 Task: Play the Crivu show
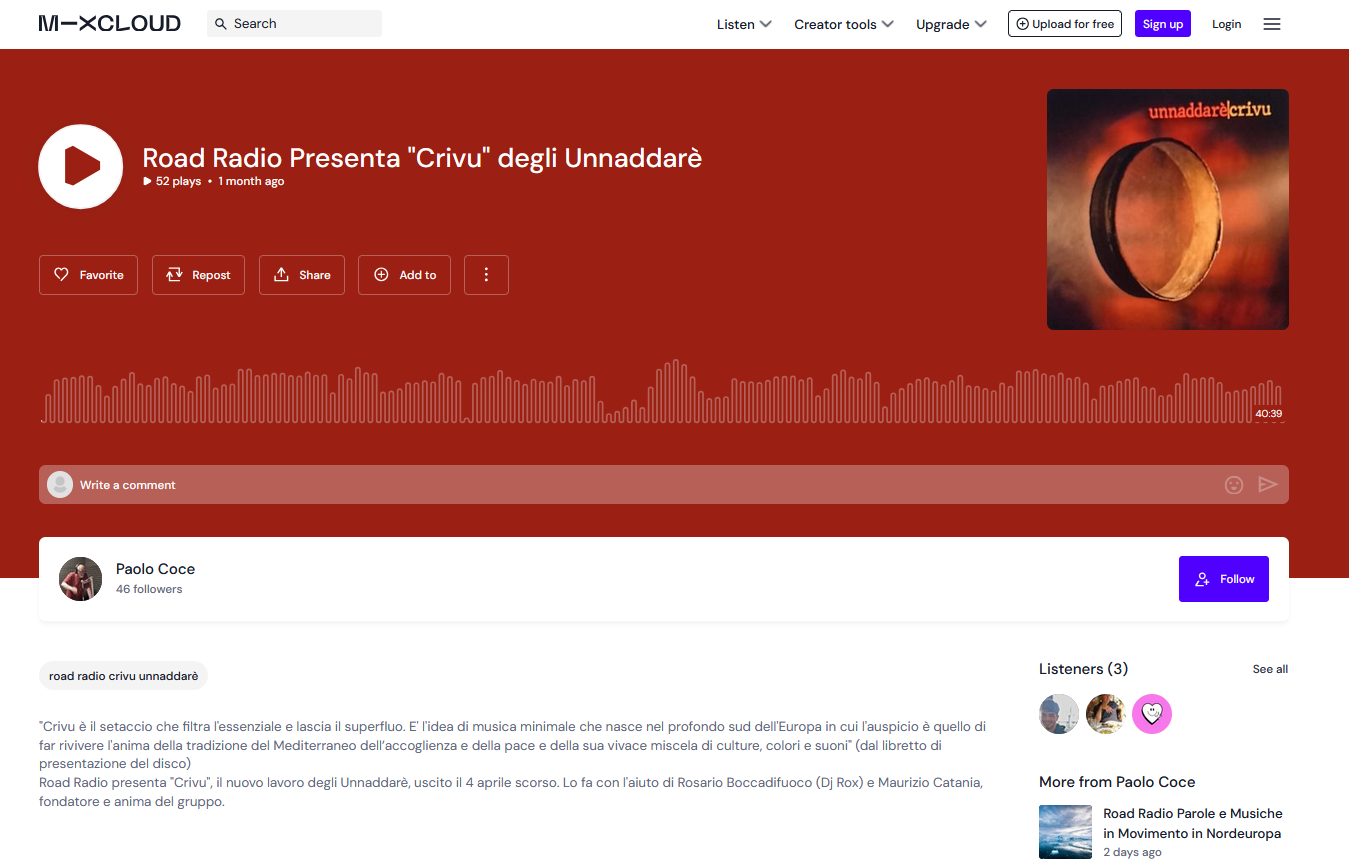click(81, 166)
